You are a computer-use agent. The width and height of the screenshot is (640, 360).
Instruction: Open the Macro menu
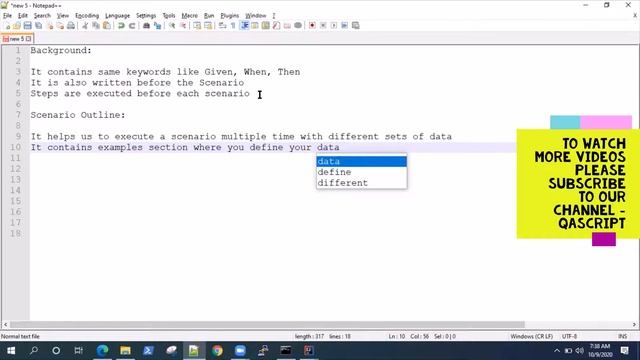(189, 16)
